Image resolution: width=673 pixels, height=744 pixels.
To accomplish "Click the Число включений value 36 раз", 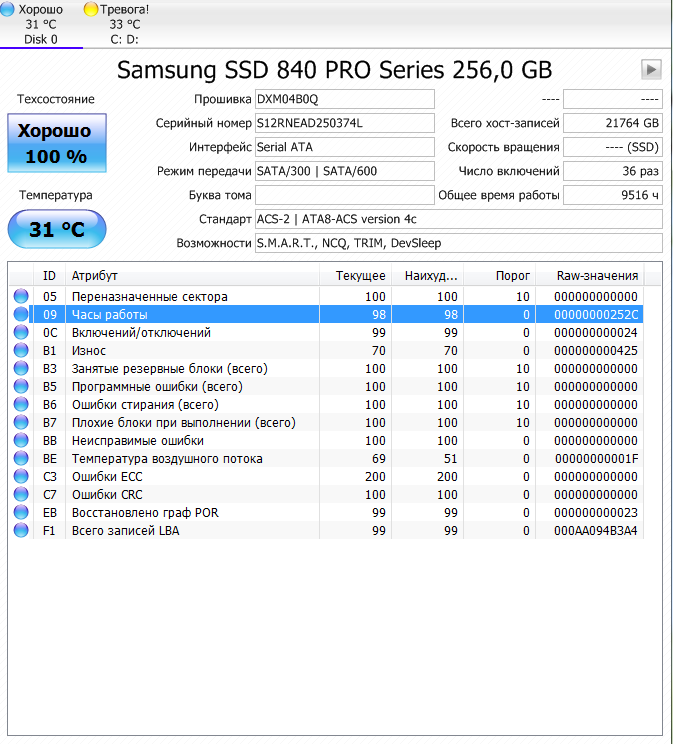I will (x=613, y=171).
